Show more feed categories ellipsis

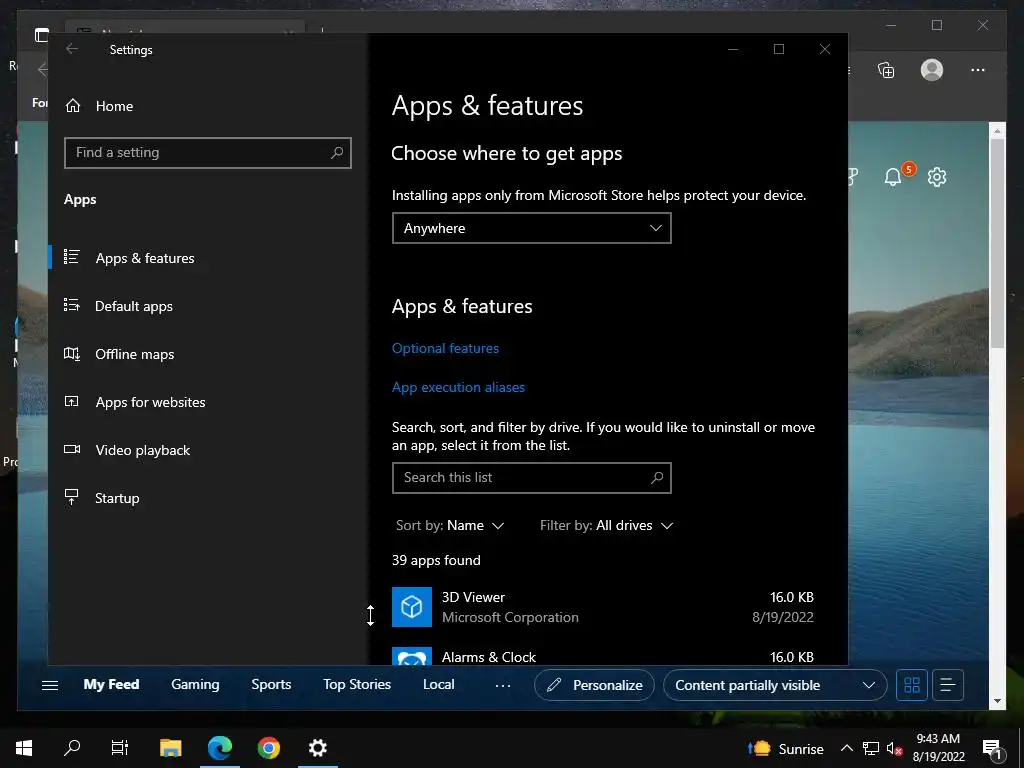[503, 686]
